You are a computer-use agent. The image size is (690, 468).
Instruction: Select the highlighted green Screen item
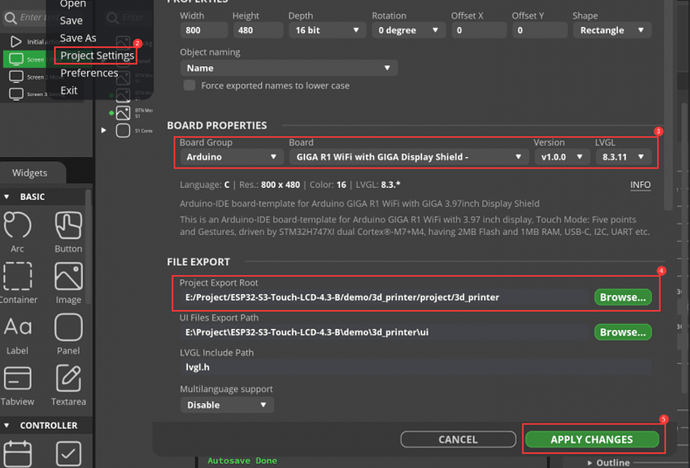pyautogui.click(x=24, y=59)
